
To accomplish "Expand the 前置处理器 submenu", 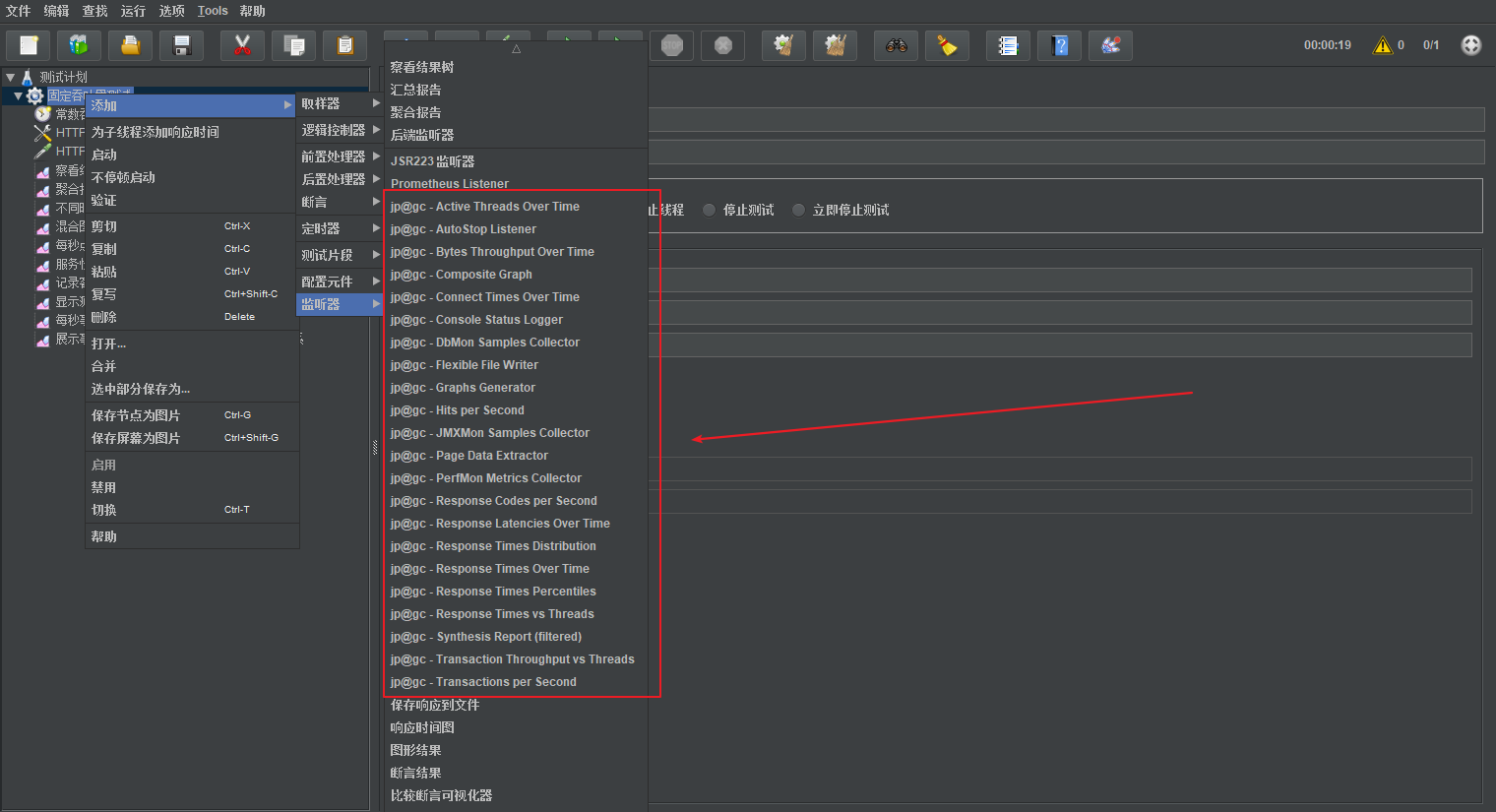I will point(340,156).
